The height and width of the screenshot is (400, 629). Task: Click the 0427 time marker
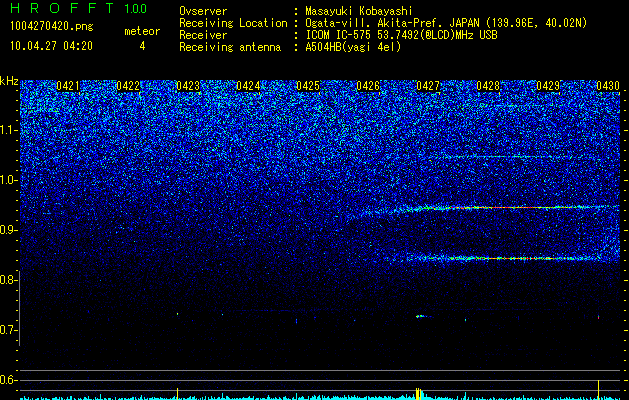pyautogui.click(x=428, y=86)
